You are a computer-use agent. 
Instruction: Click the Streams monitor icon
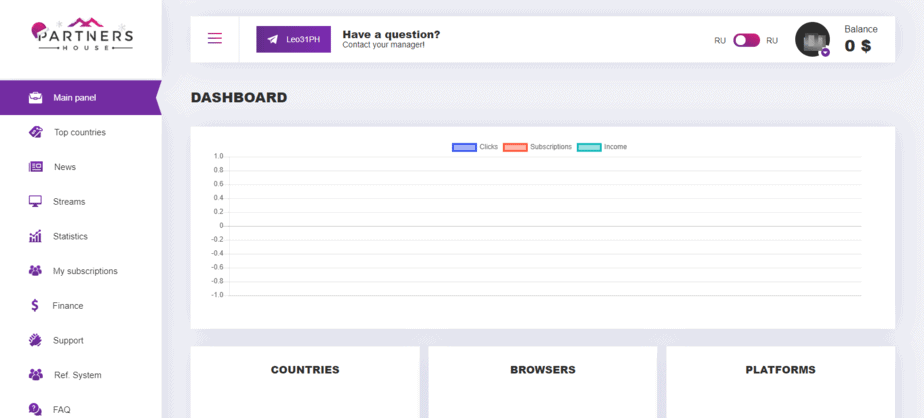[35, 201]
